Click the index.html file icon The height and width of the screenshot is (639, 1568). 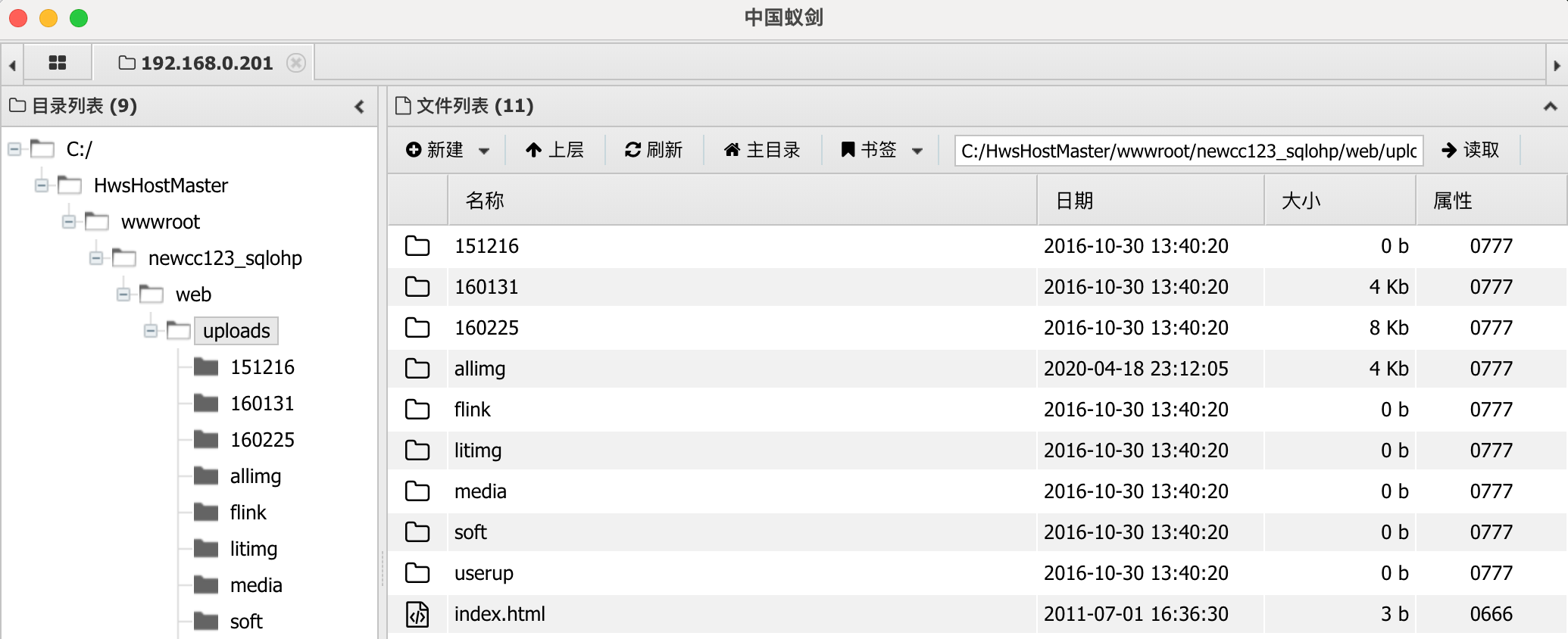417,614
